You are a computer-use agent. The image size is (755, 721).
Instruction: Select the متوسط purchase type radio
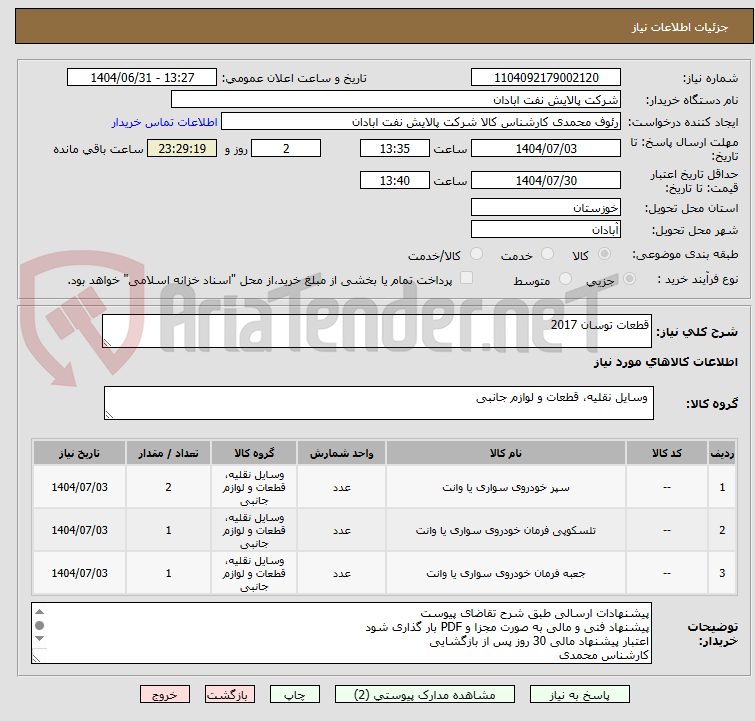[x=565, y=279]
